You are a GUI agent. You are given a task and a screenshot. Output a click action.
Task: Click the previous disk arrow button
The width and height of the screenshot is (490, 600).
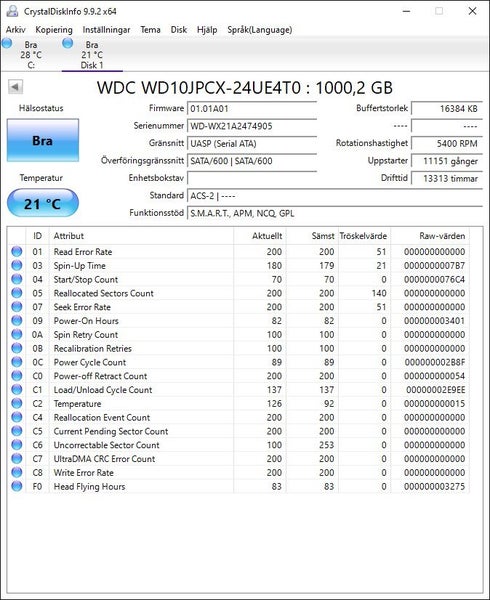(x=16, y=87)
